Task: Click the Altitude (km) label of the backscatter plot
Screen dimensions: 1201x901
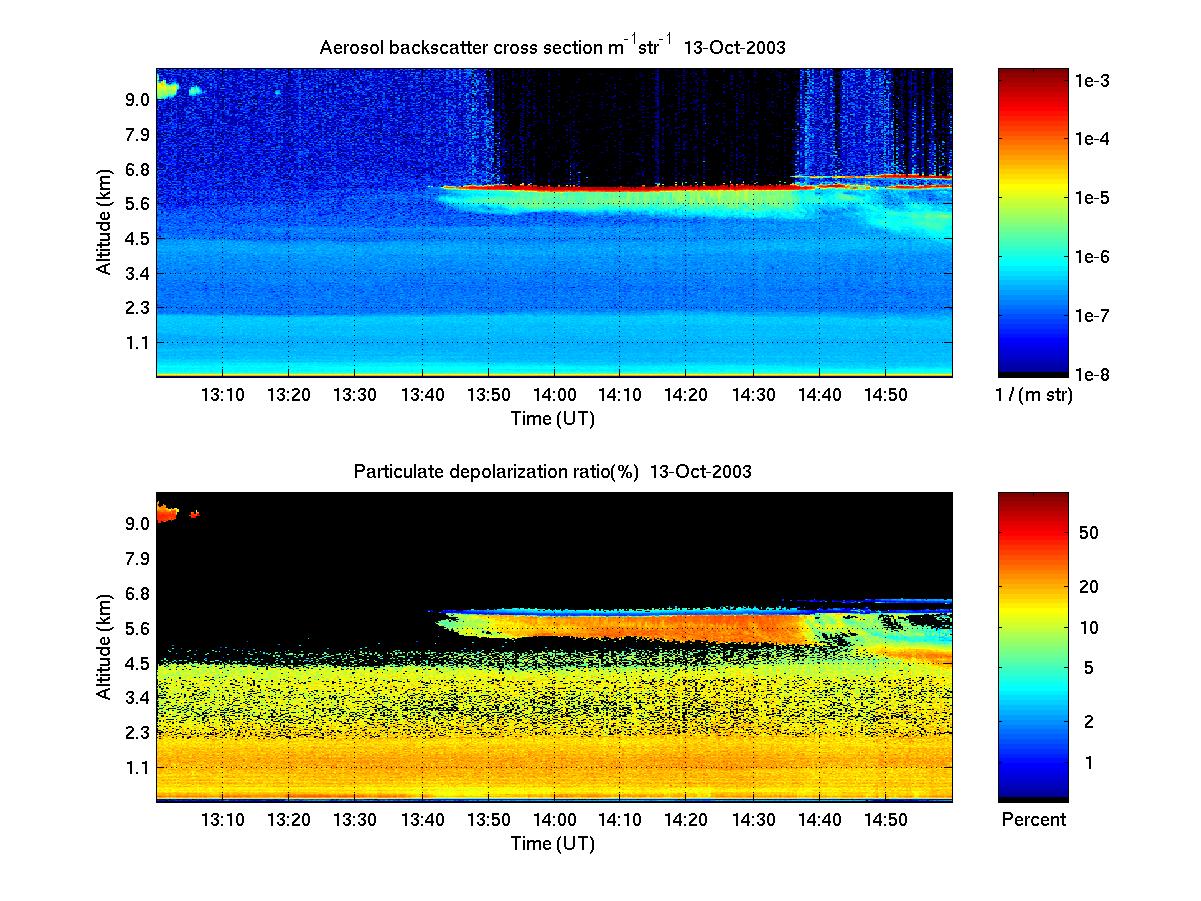Action: (103, 222)
